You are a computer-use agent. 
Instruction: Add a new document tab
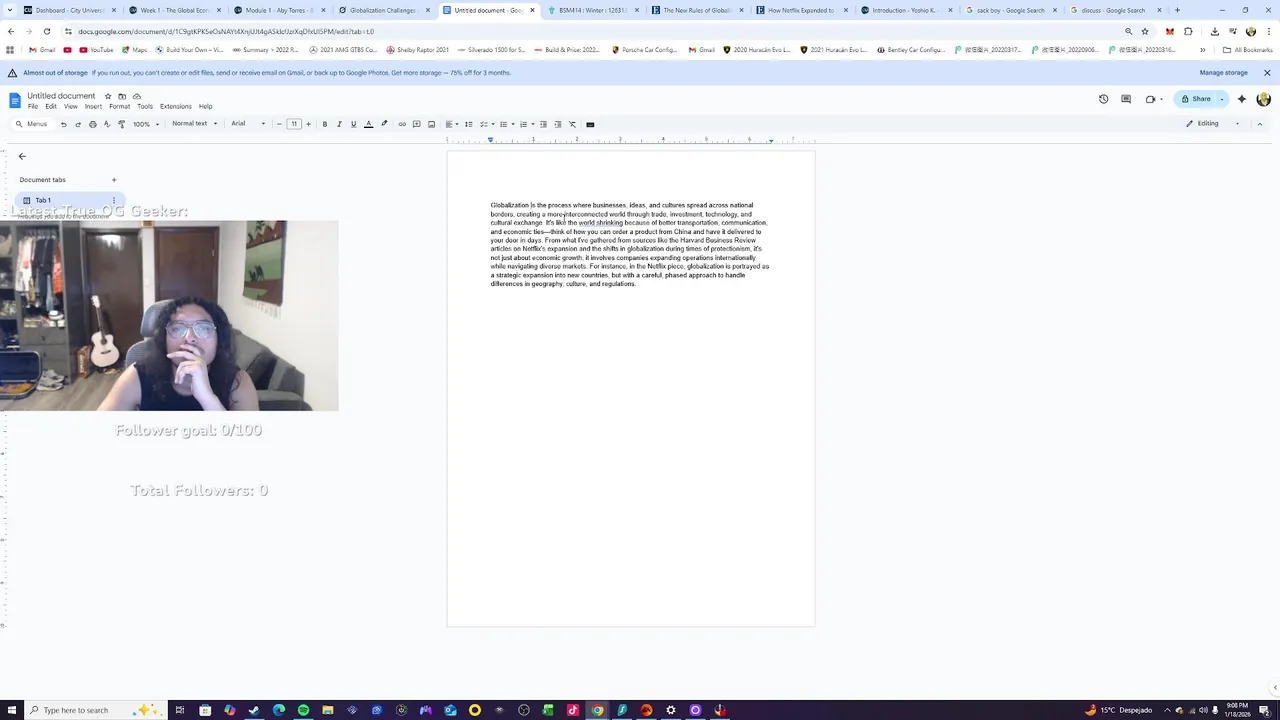coord(114,180)
